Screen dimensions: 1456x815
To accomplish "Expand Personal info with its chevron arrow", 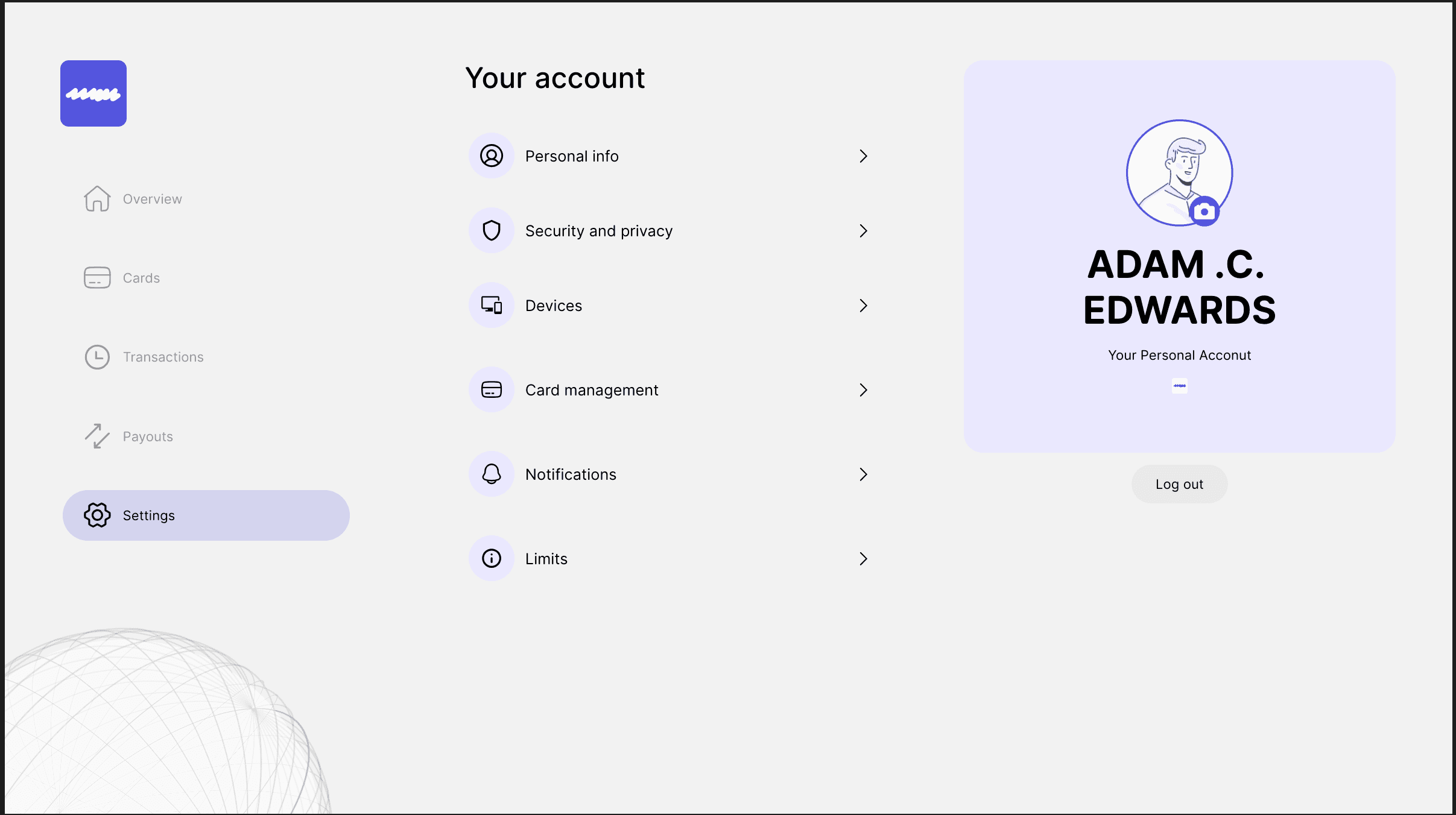I will coord(863,156).
